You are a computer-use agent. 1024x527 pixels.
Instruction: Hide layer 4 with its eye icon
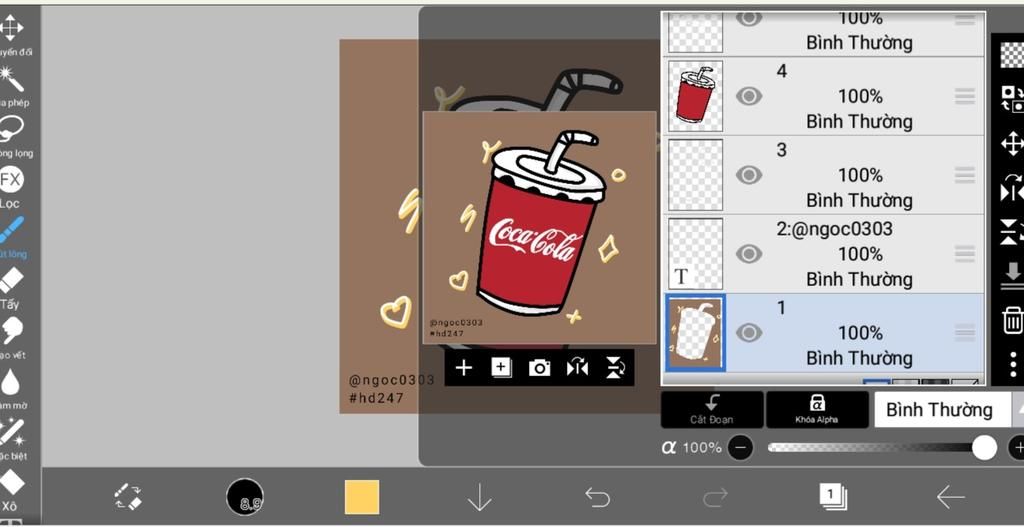coord(748,97)
